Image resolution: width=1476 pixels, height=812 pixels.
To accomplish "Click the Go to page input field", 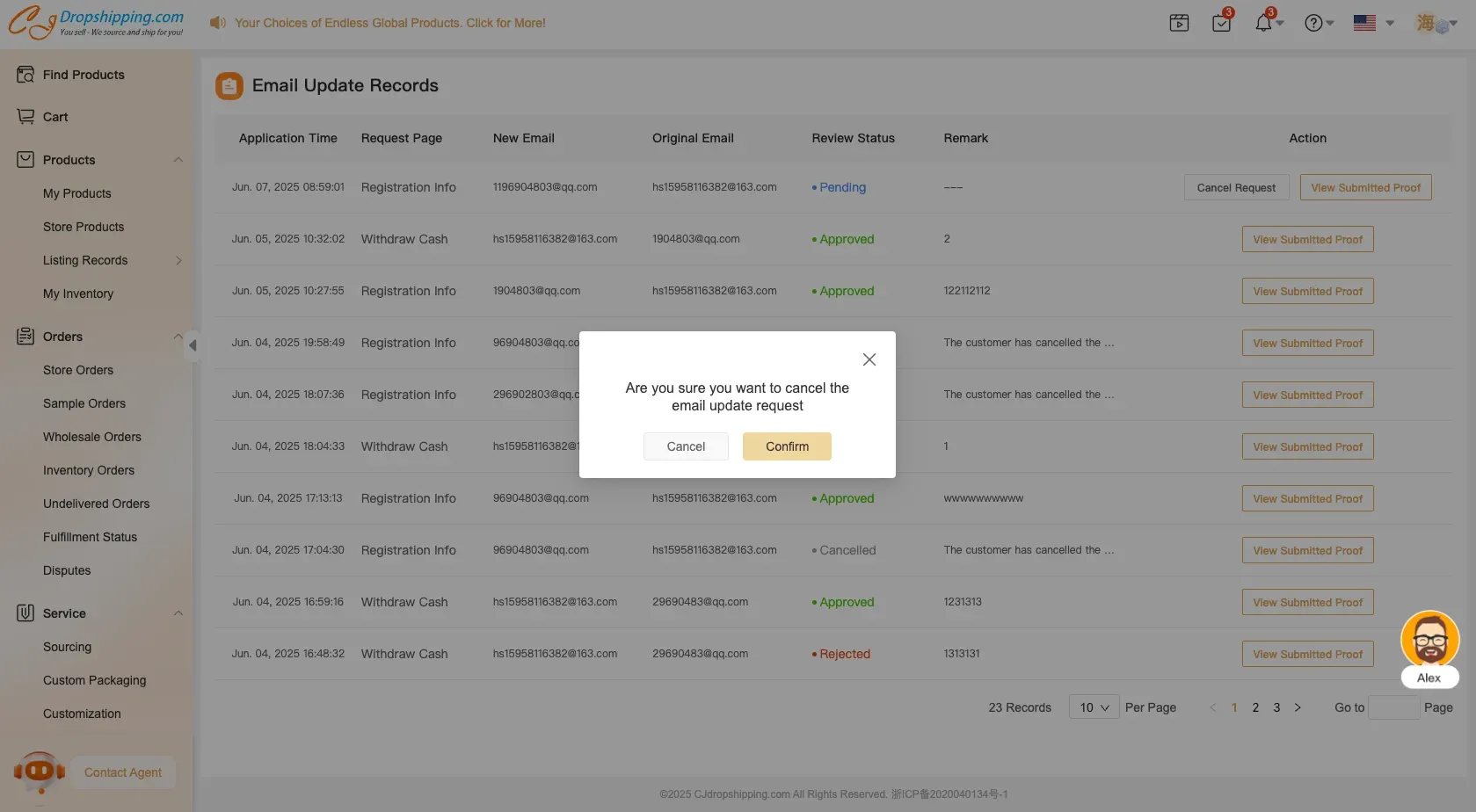I will click(x=1393, y=707).
